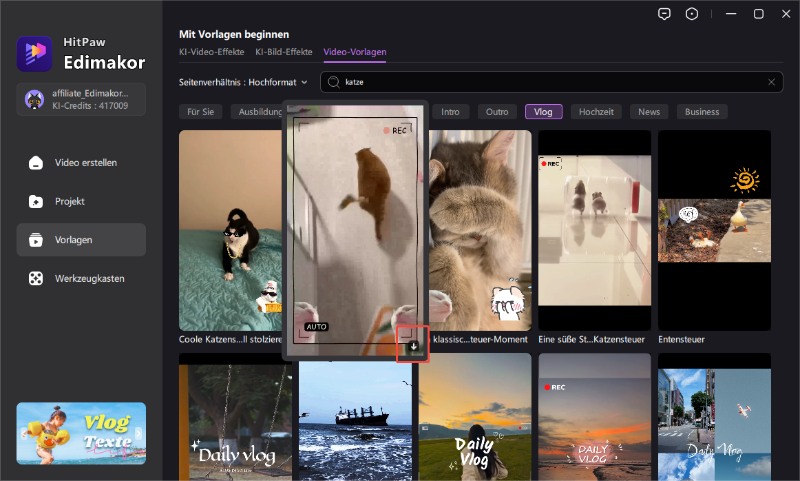Click the round settings icon in the title bar
The height and width of the screenshot is (481, 800).
pyautogui.click(x=692, y=14)
